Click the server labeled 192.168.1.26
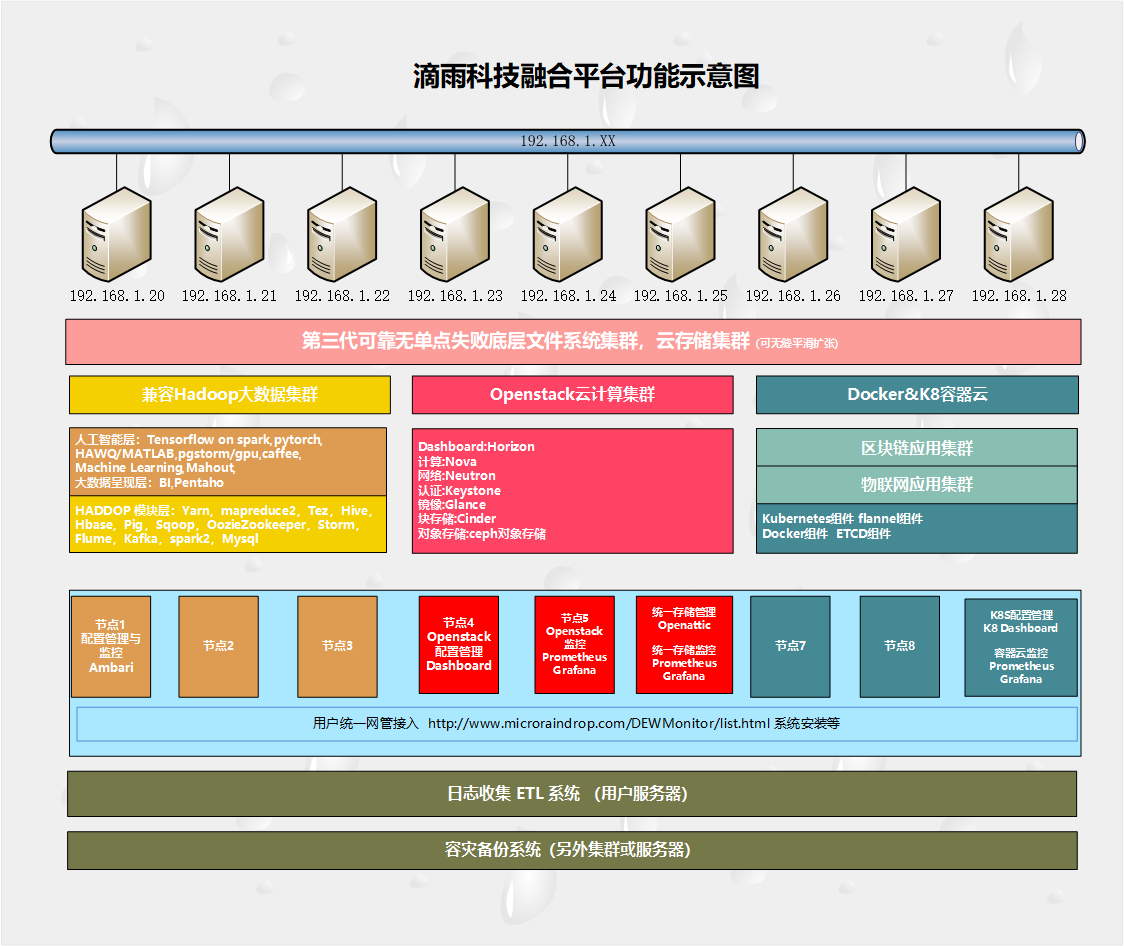 point(793,235)
